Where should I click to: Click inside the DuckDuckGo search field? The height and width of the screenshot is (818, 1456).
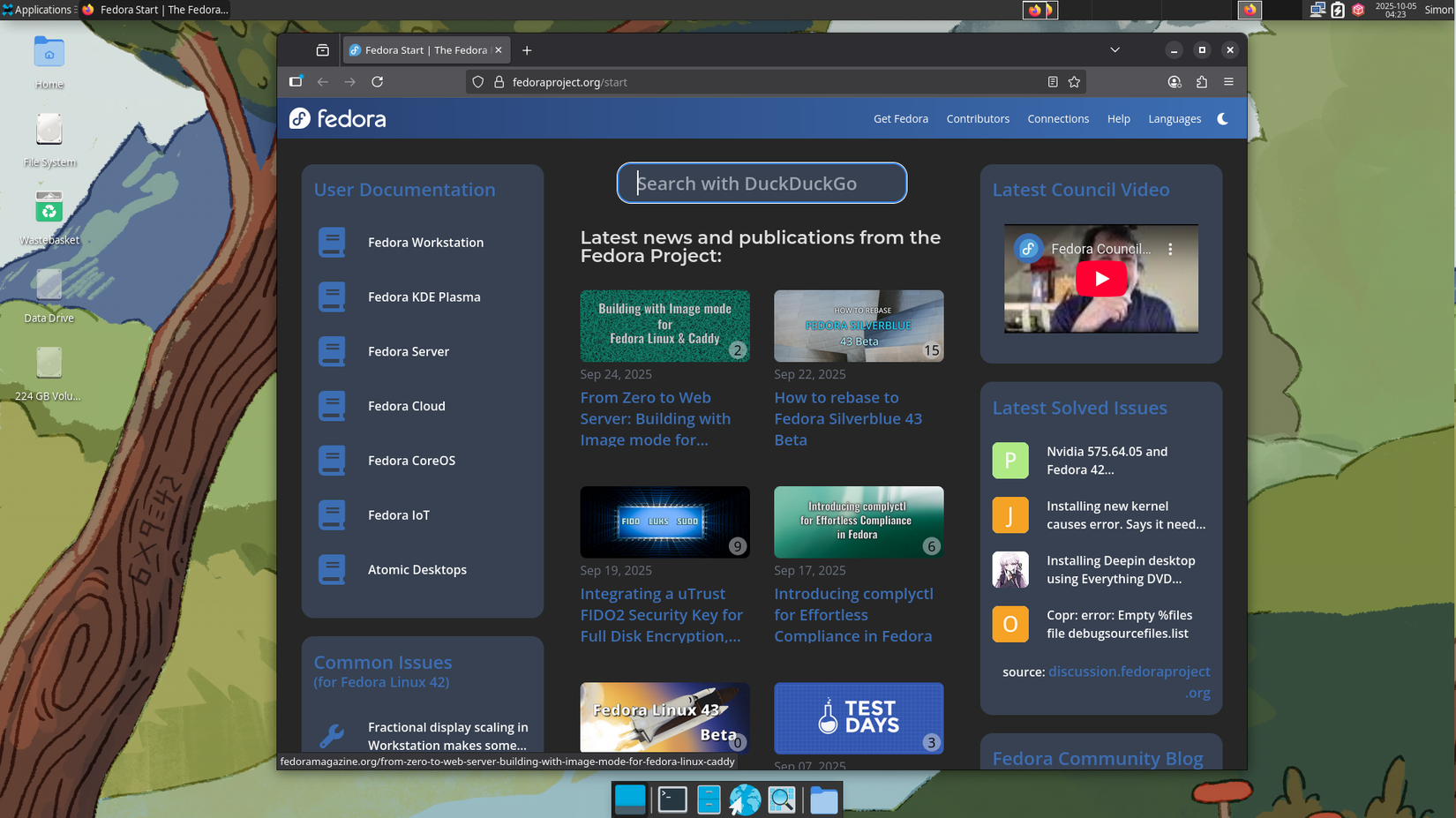pos(761,183)
